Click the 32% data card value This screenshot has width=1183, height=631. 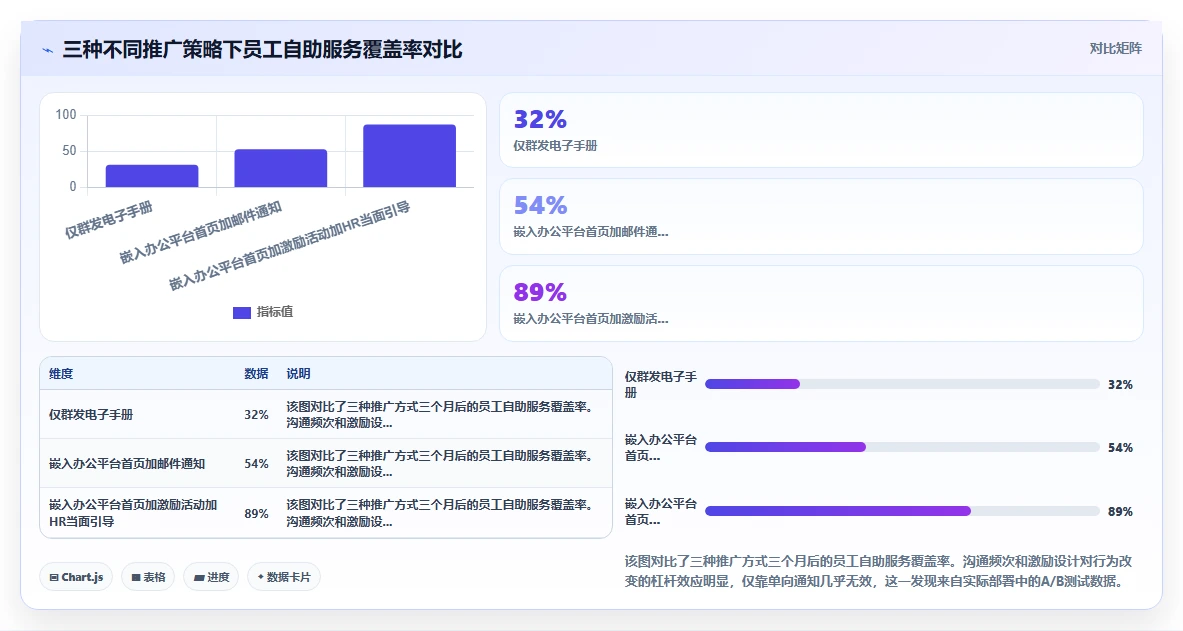[540, 119]
